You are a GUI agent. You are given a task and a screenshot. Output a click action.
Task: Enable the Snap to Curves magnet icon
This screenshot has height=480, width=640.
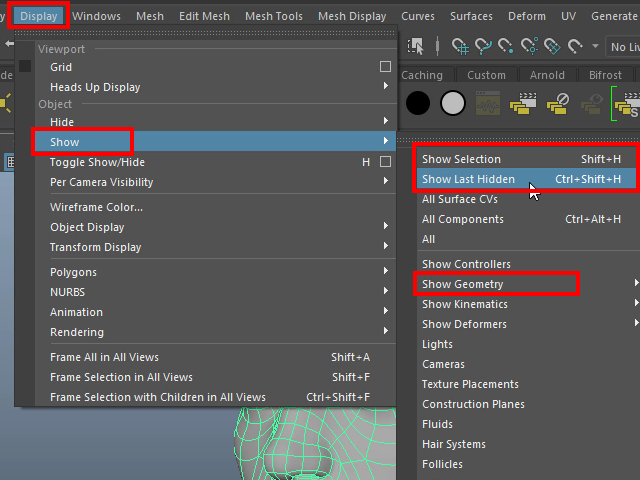click(x=484, y=47)
